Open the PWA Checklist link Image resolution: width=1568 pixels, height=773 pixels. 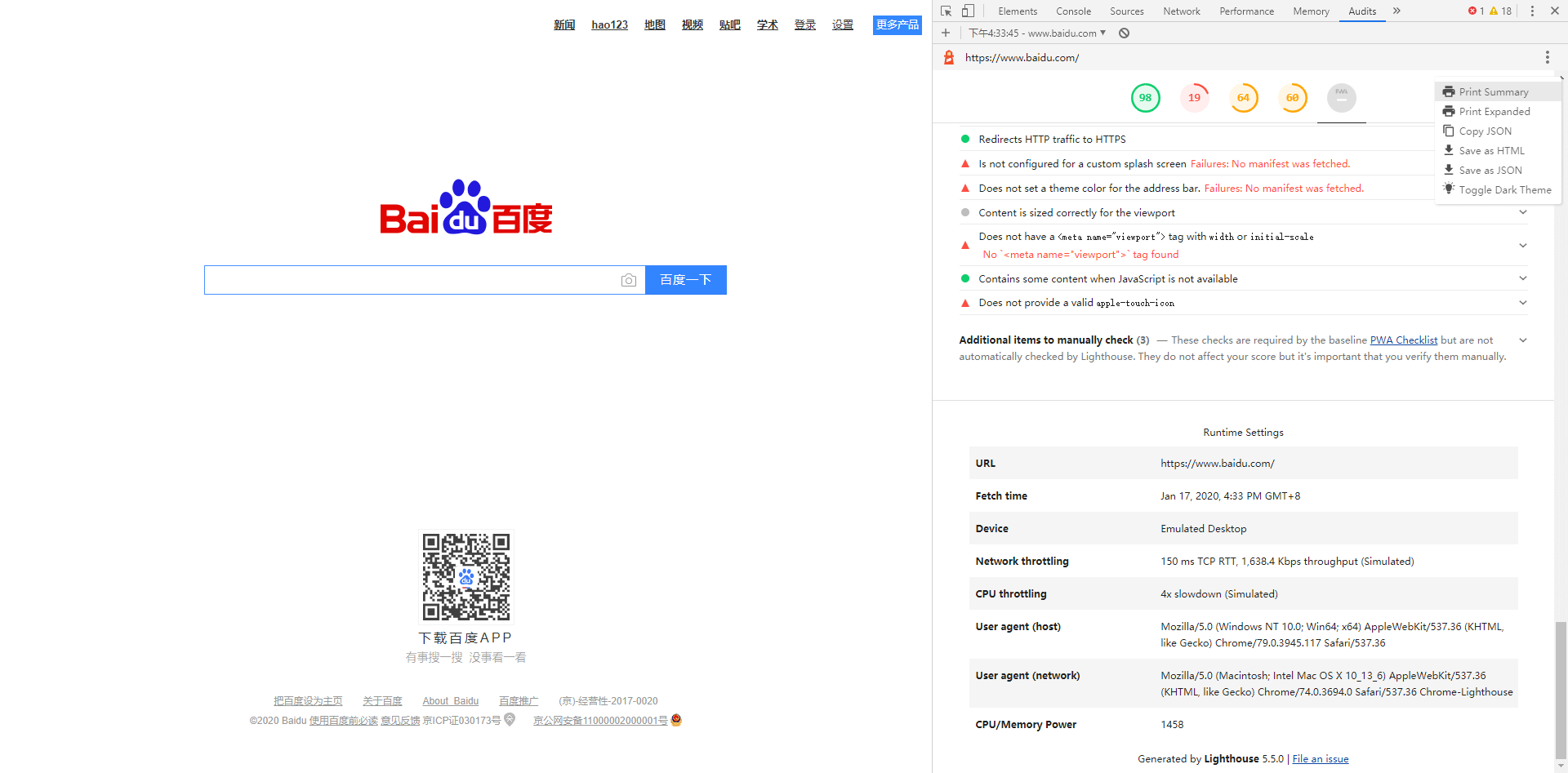coord(1403,340)
